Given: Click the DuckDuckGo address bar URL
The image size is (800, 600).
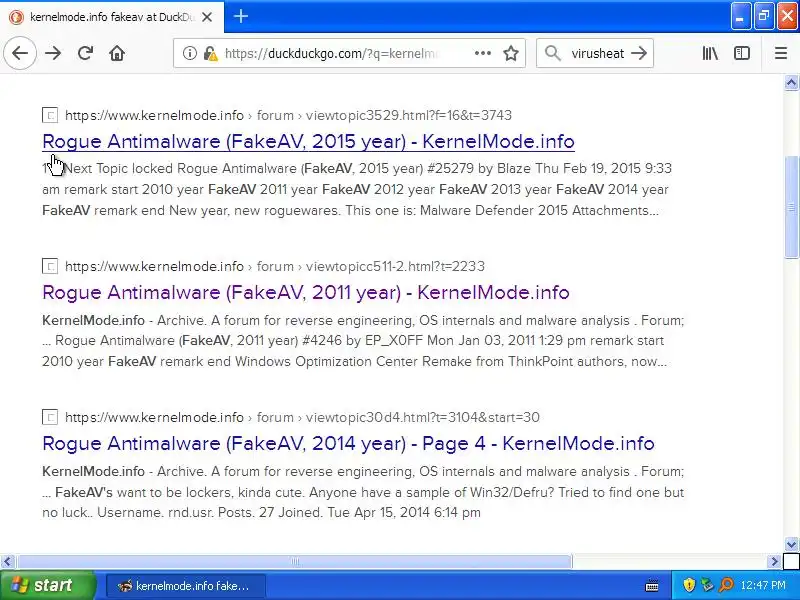Looking at the screenshot, I should tap(331, 53).
